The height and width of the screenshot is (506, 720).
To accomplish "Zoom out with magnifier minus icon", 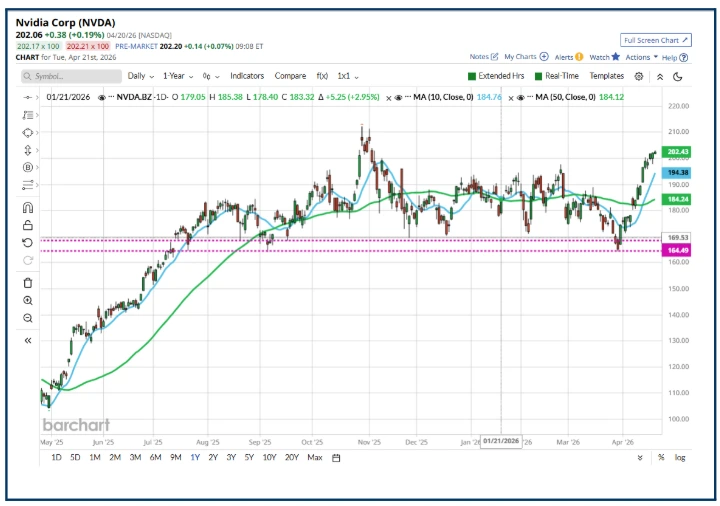I will 28,318.
